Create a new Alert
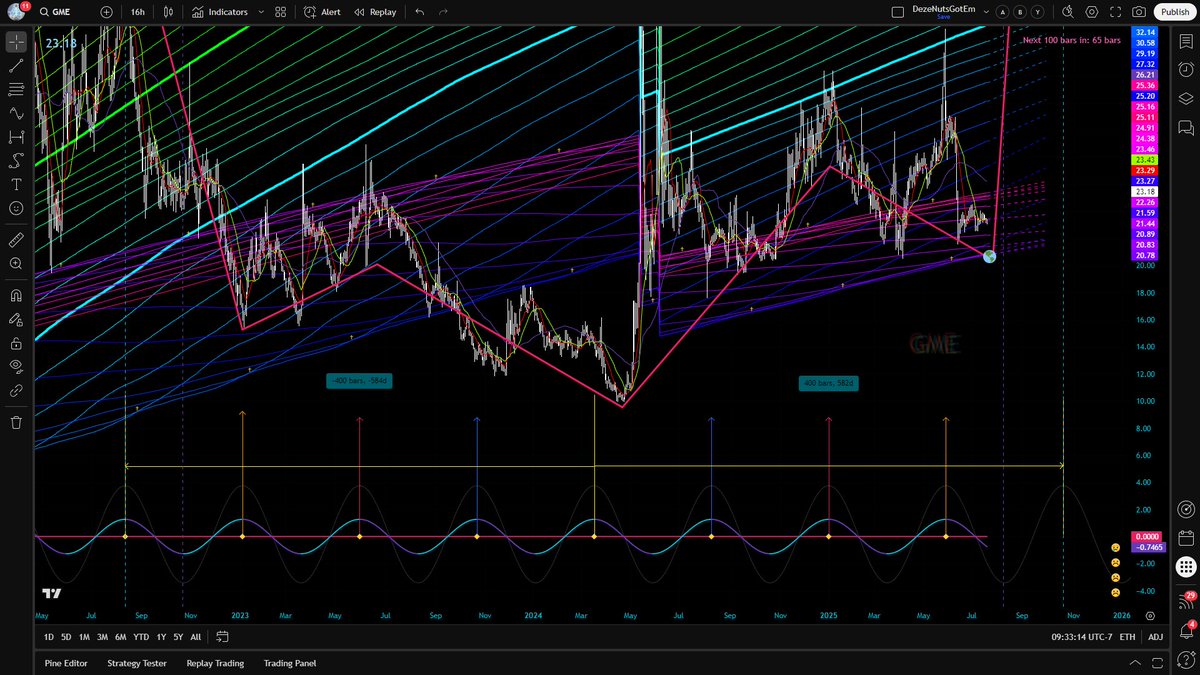This screenshot has width=1200, height=675. click(322, 12)
